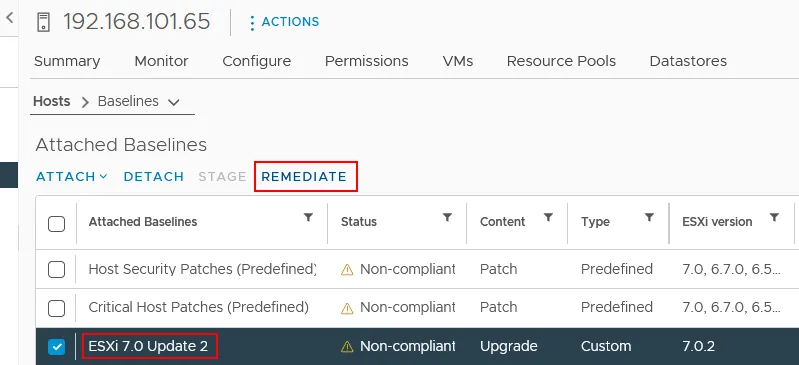Check the Host Security Patches checkbox
The width and height of the screenshot is (799, 365).
[57, 269]
